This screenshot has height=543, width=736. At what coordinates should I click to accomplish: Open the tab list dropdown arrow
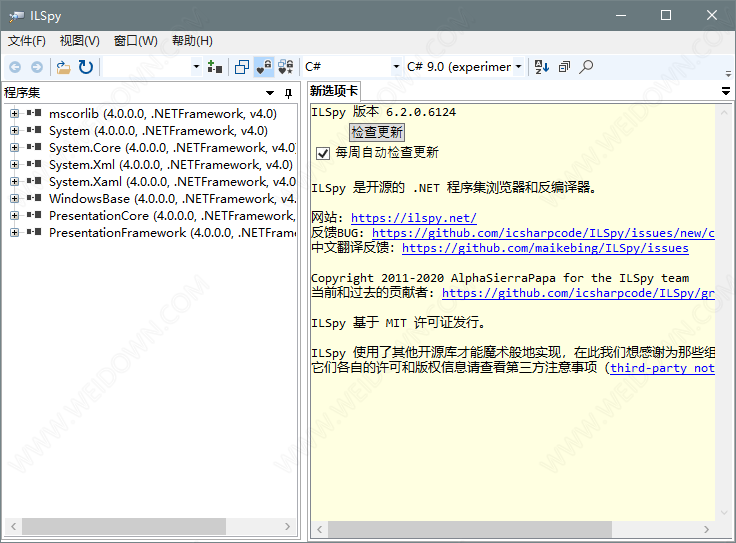726,91
